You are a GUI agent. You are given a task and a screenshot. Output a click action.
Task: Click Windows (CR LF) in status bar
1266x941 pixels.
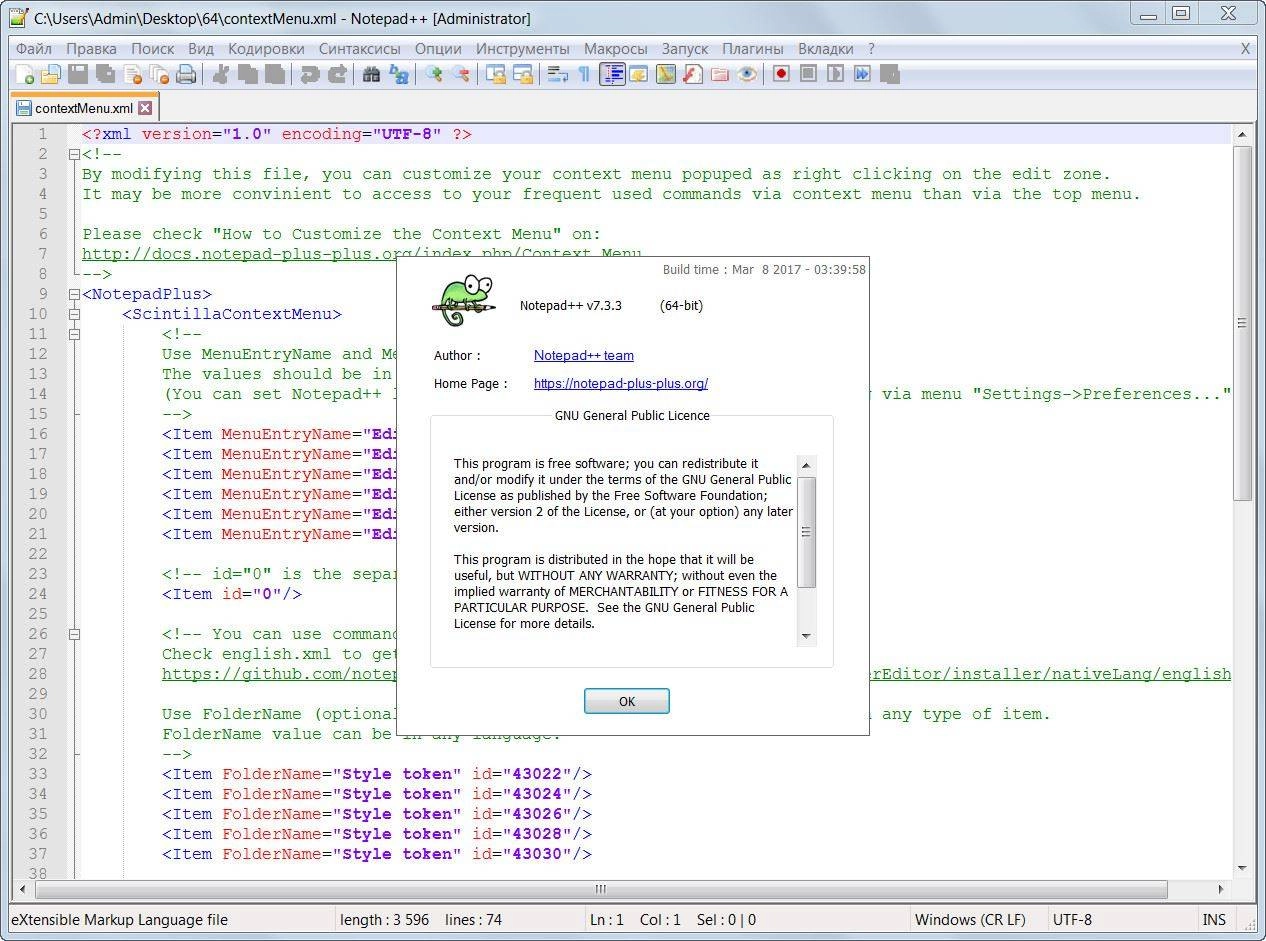970,919
